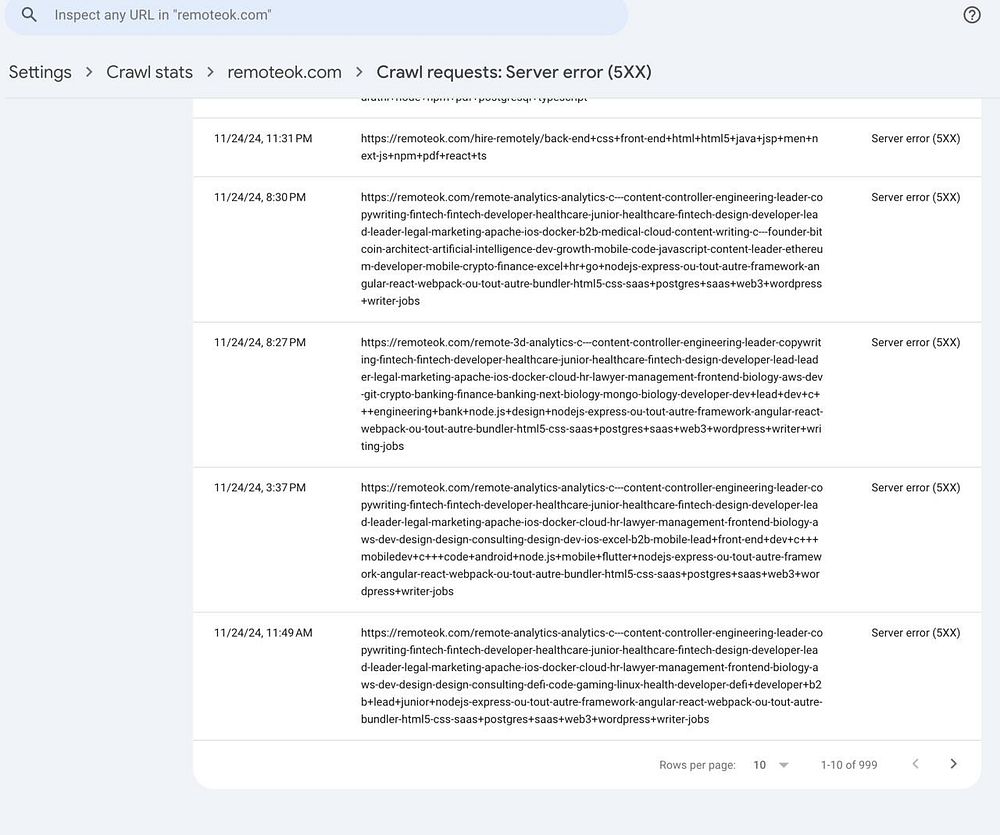Screen dimensions: 1000x835
Task: Click the search magnifier icon
Action: 29,14
